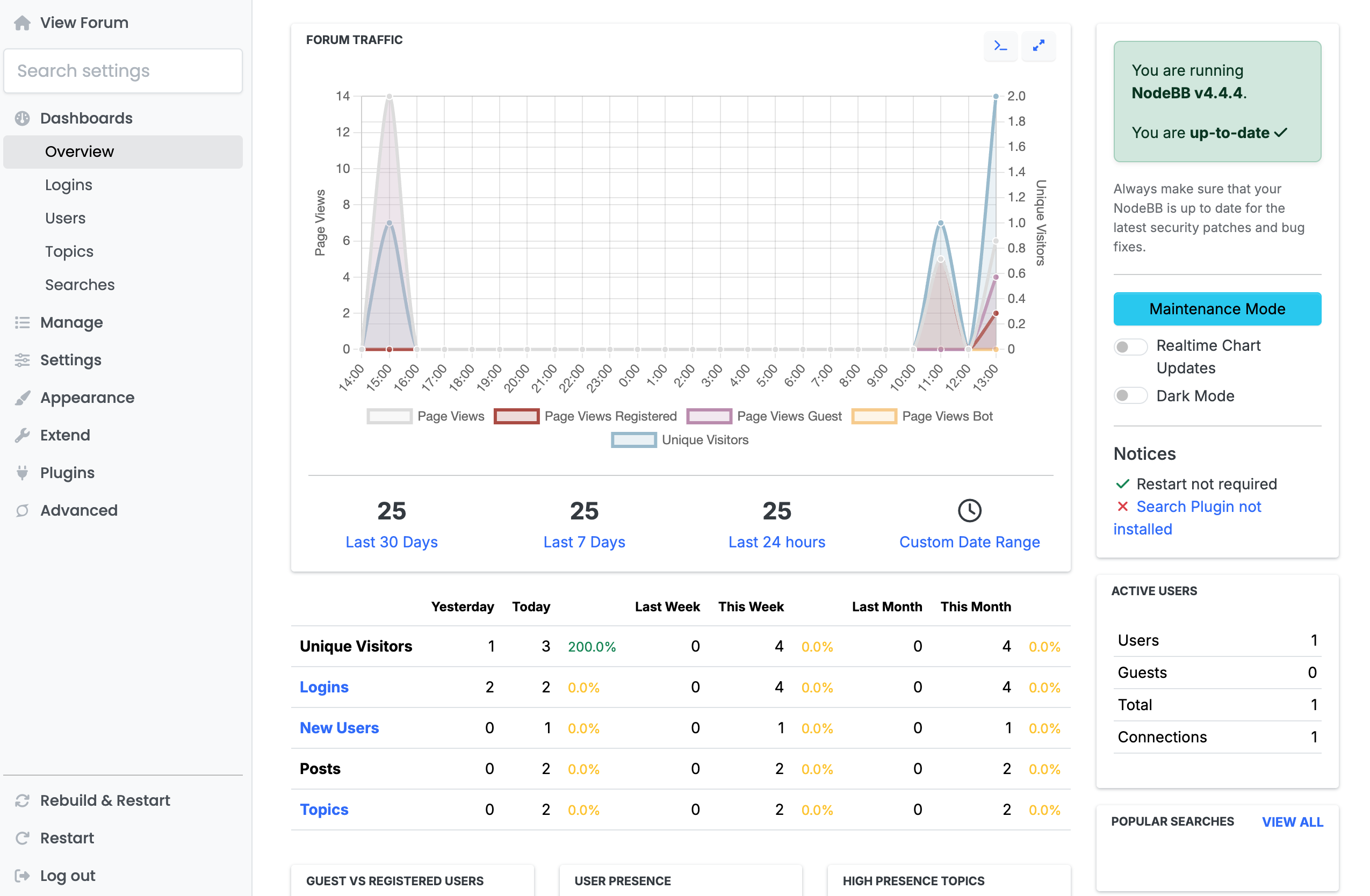Image resolution: width=1370 pixels, height=896 pixels.
Task: Click the View Forum home icon
Action: click(23, 23)
